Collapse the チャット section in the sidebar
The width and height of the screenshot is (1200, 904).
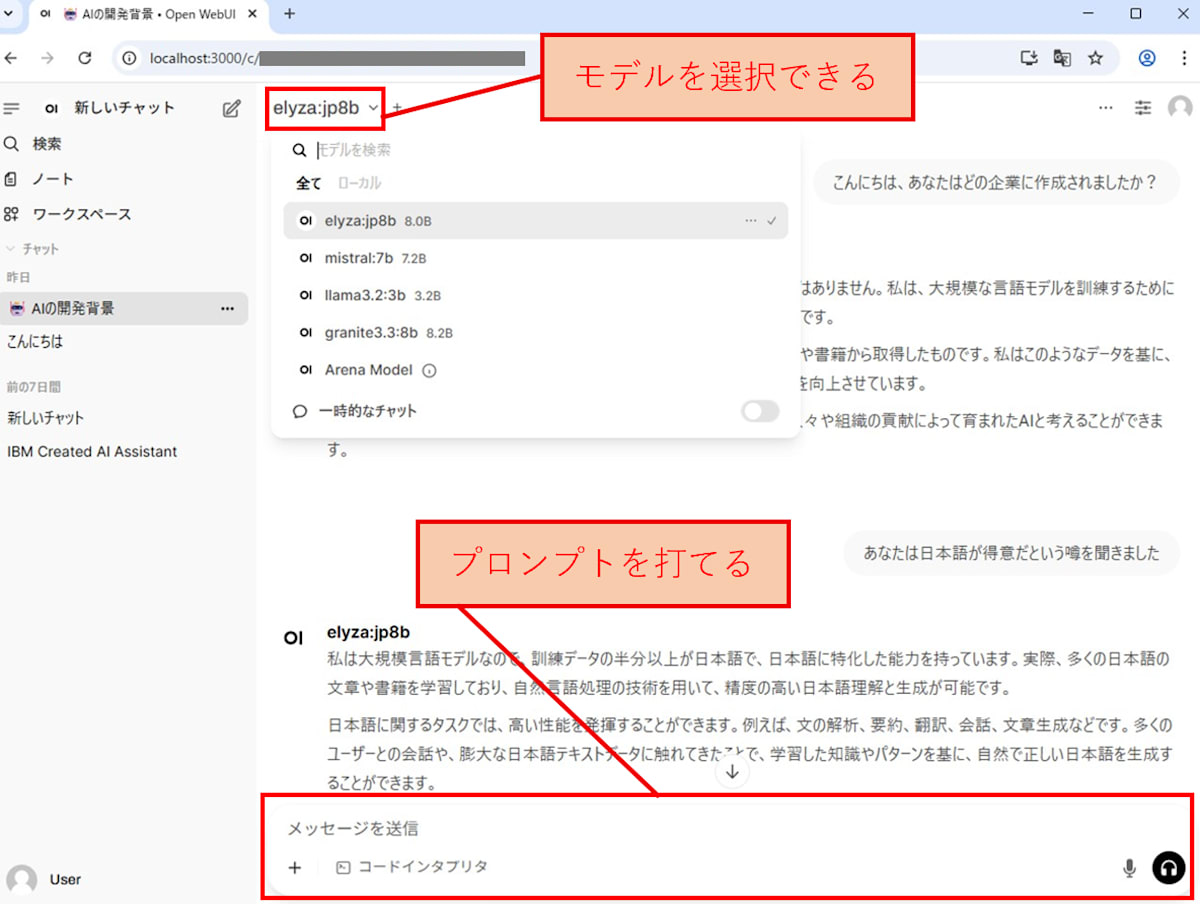tap(33, 249)
